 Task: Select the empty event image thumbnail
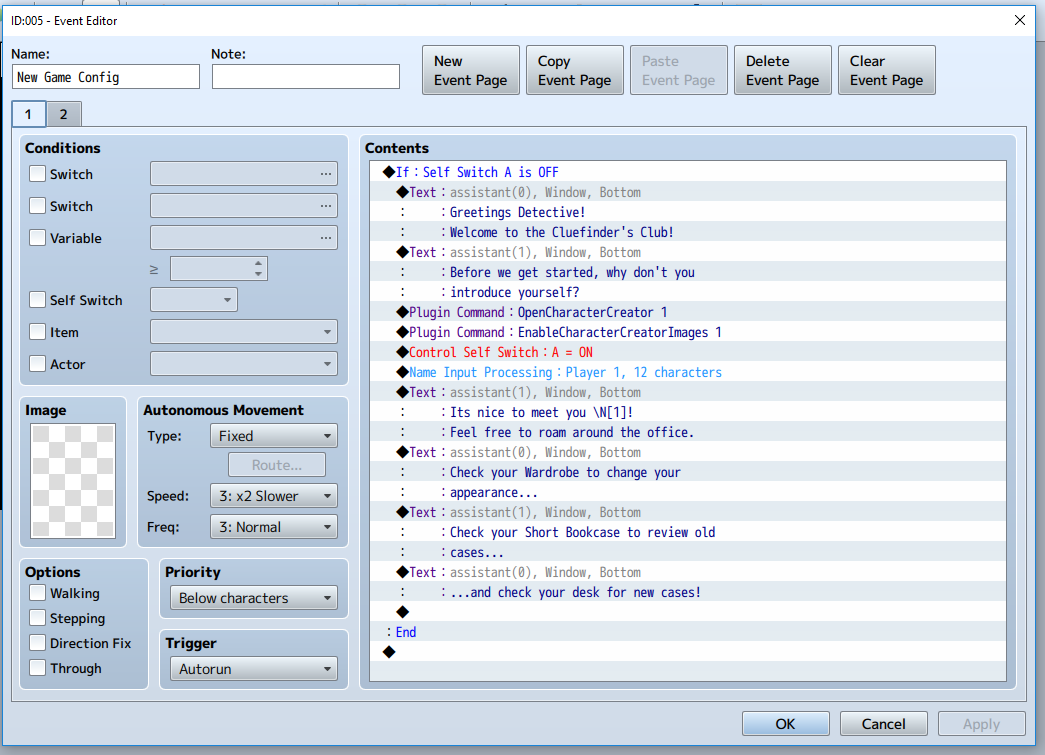point(73,480)
